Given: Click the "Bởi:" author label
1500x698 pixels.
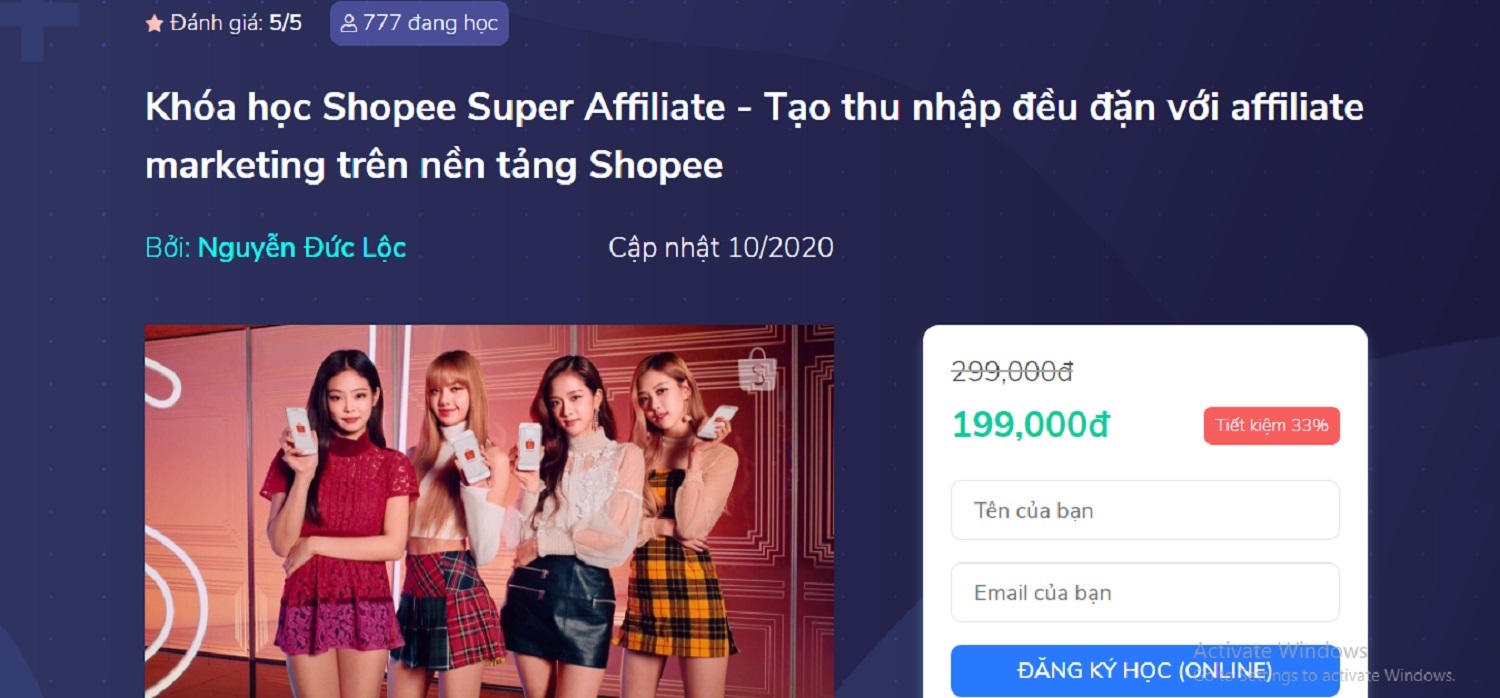Looking at the screenshot, I should click(x=168, y=247).
